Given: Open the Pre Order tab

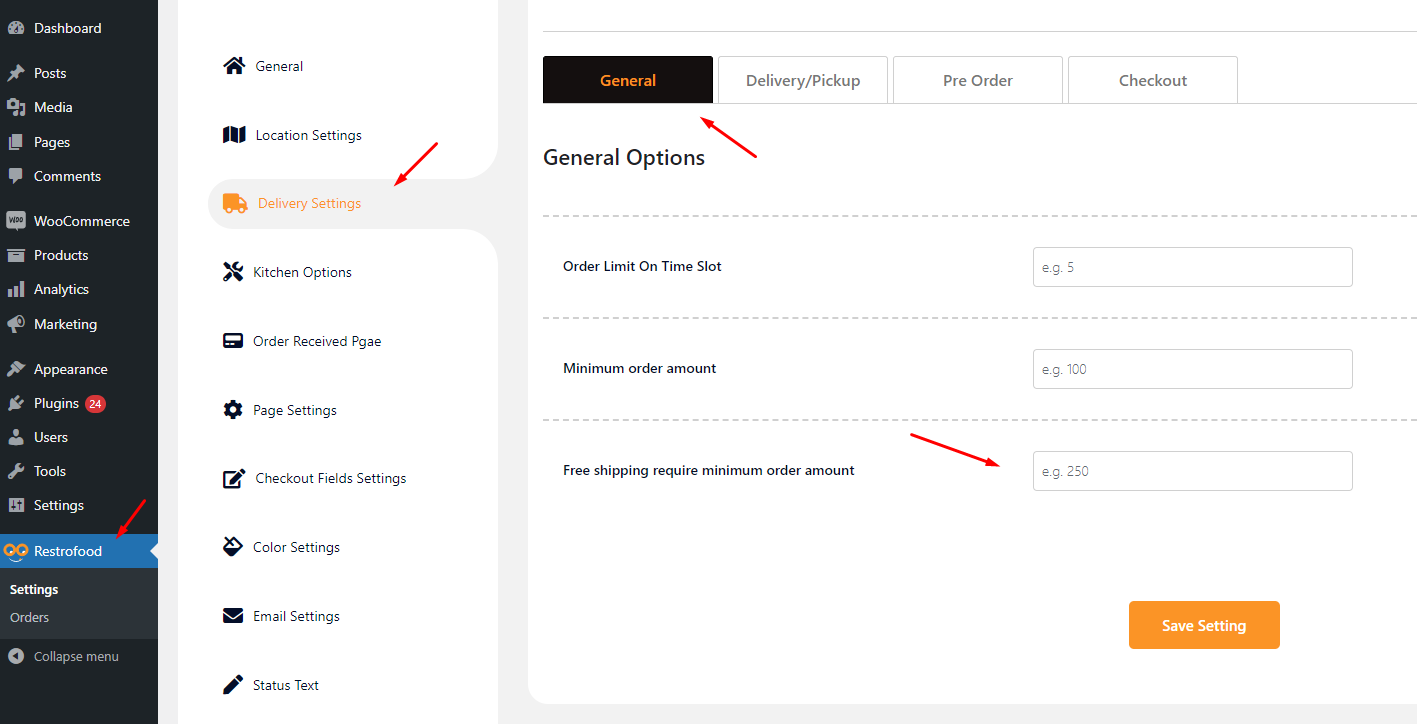Looking at the screenshot, I should [978, 80].
